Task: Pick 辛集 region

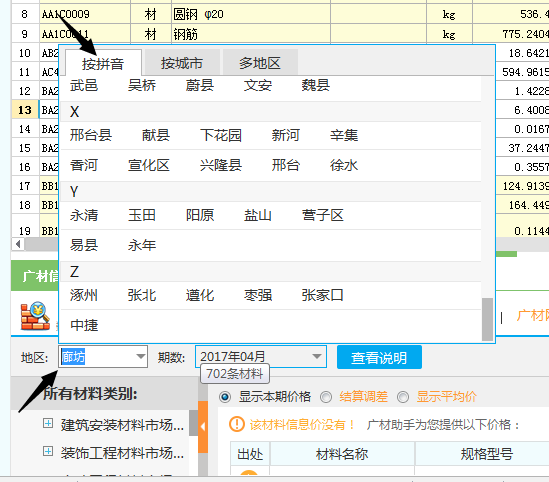Action: [x=344, y=135]
